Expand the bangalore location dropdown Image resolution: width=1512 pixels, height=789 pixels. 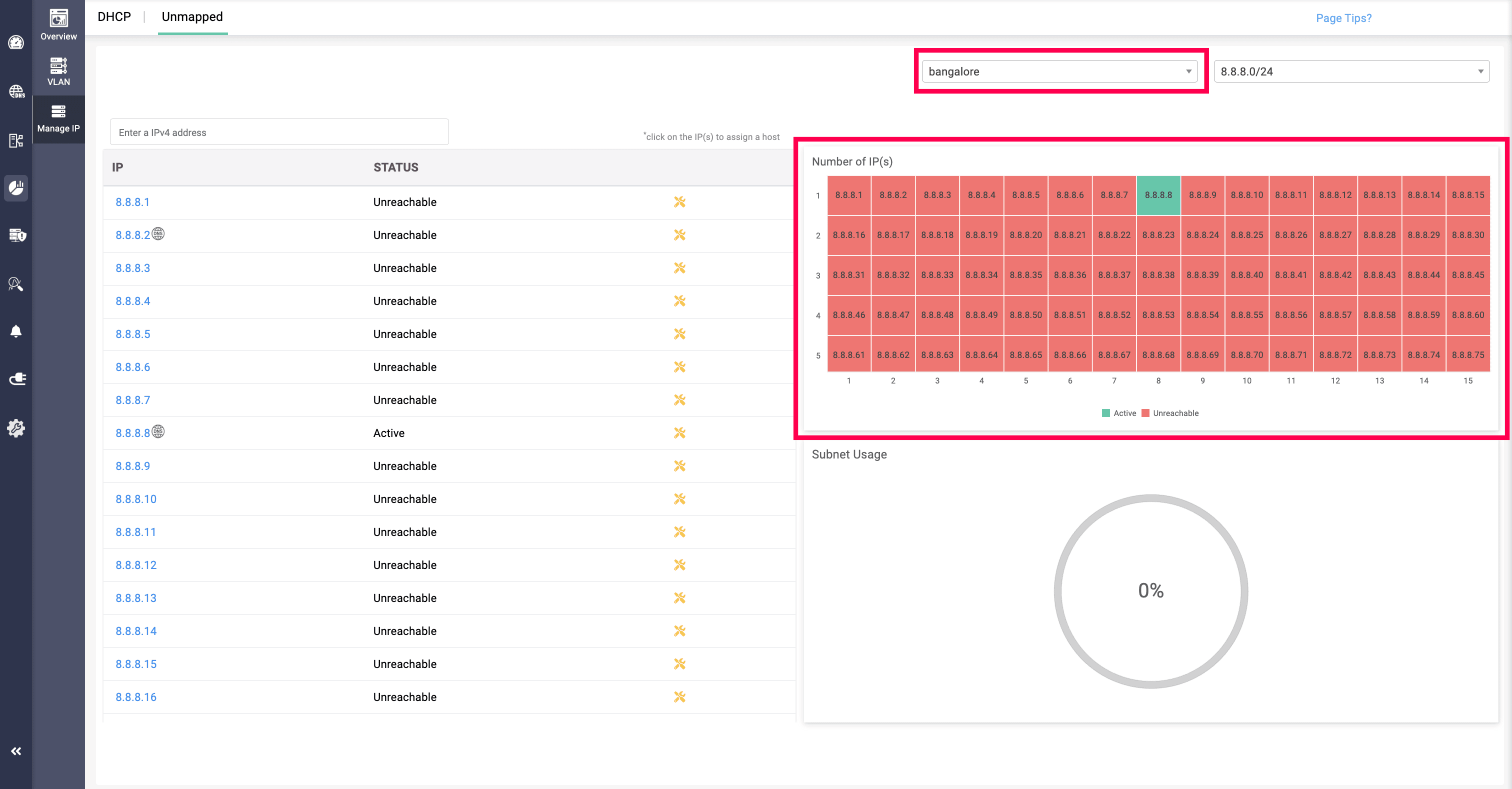[1059, 71]
